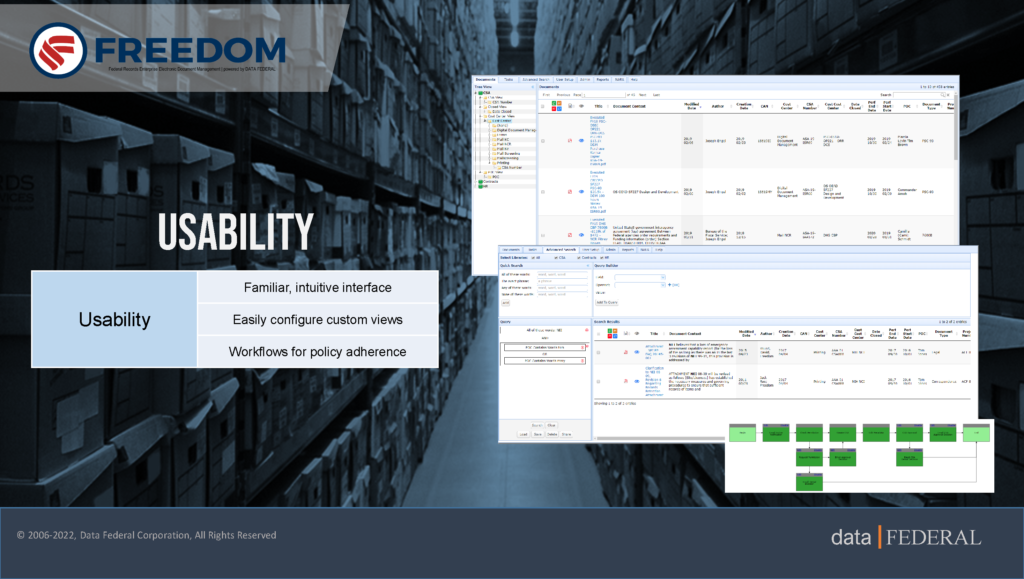1024x579 pixels.
Task: Open PDF icon of third document row in Documents window
Action: 569,234
